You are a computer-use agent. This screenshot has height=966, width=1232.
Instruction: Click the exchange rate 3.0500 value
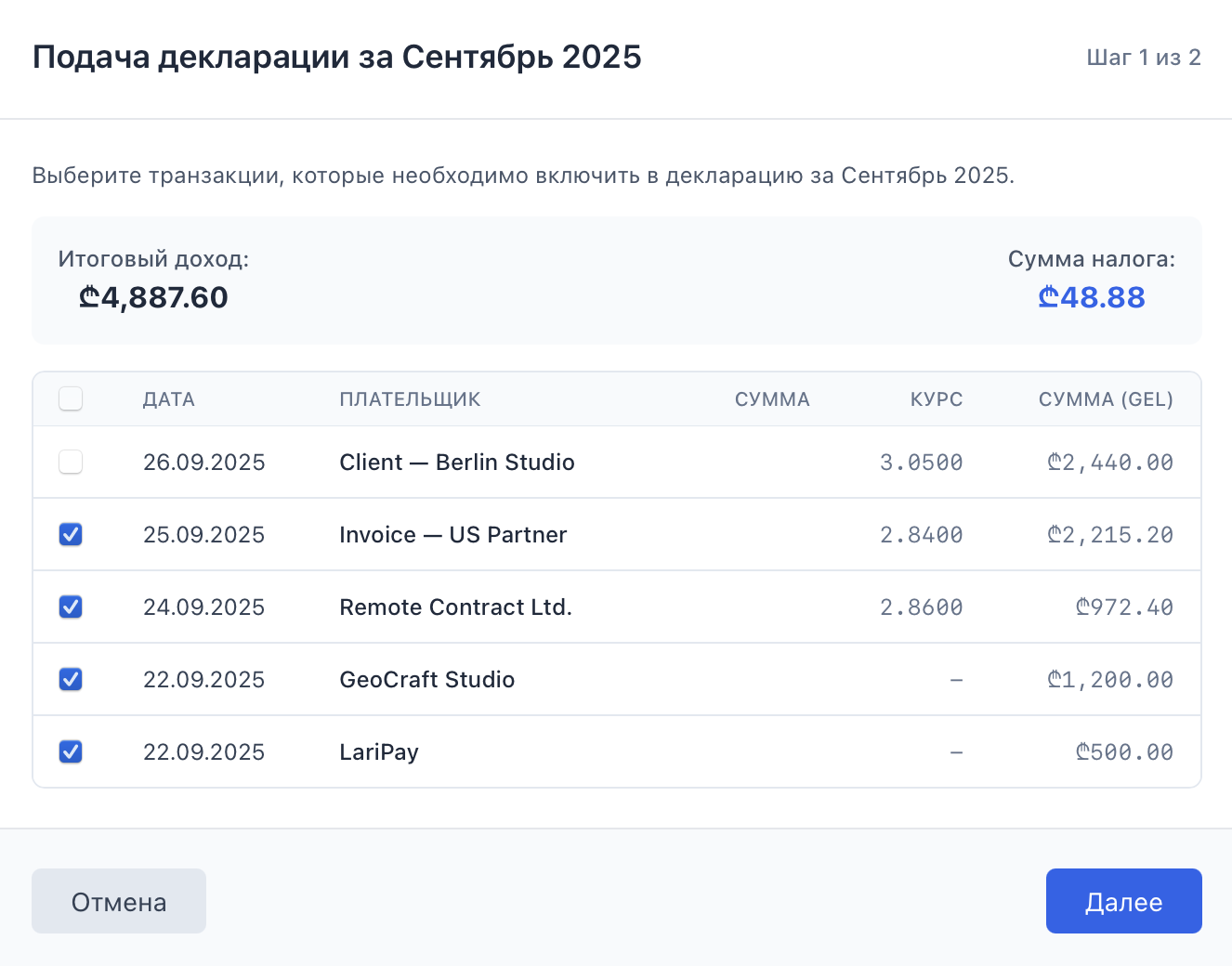921,462
